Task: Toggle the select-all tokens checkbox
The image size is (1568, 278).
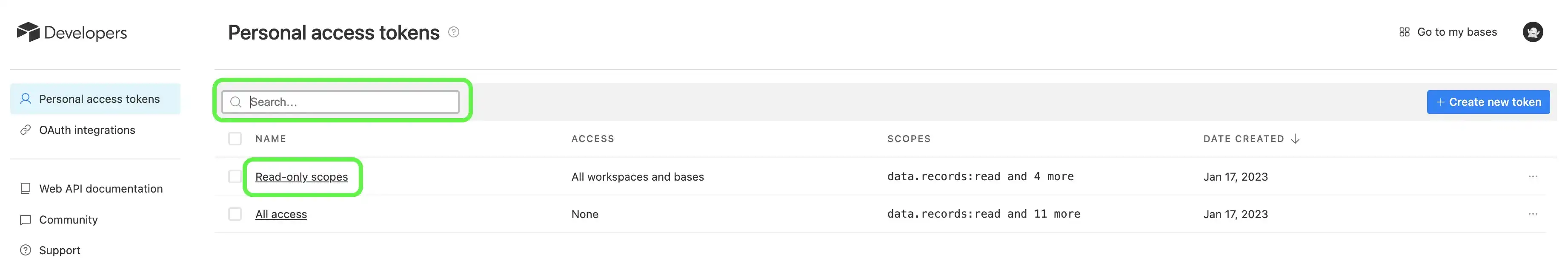Action: pyautogui.click(x=235, y=139)
